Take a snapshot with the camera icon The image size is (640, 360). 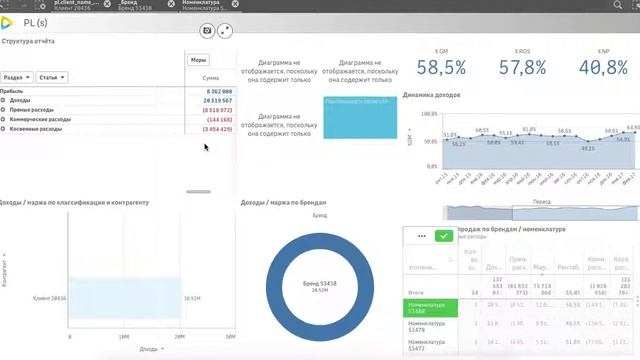[207, 31]
